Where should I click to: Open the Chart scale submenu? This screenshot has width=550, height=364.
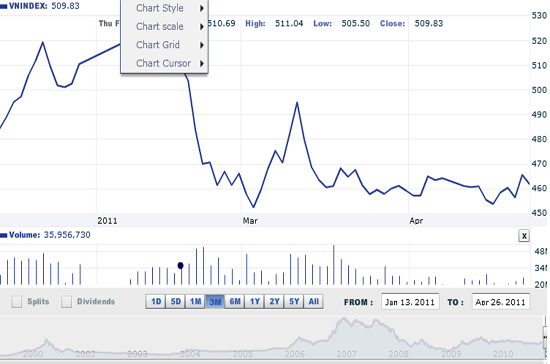point(165,26)
